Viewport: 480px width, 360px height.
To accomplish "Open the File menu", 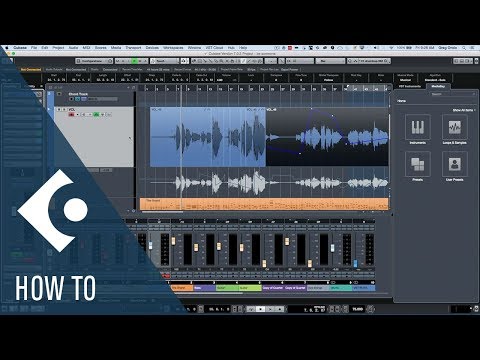I will point(34,48).
